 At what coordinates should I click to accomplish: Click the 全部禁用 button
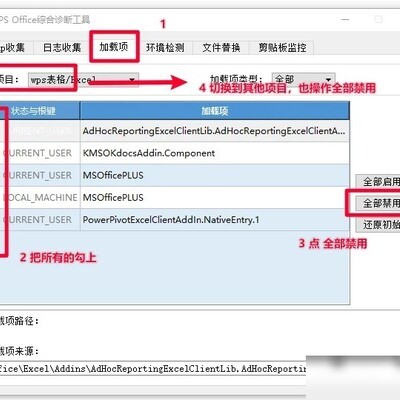378,203
